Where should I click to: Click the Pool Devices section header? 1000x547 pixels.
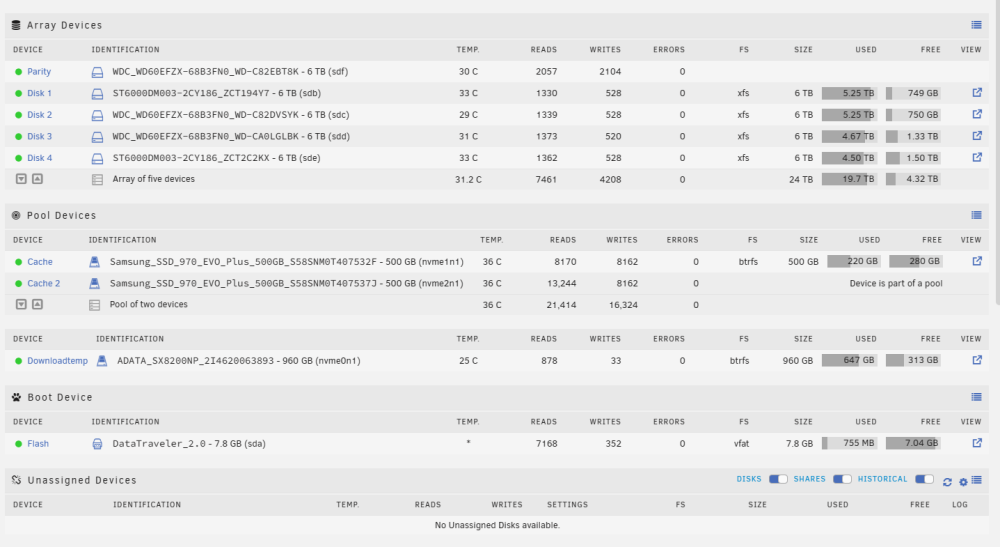[497, 215]
